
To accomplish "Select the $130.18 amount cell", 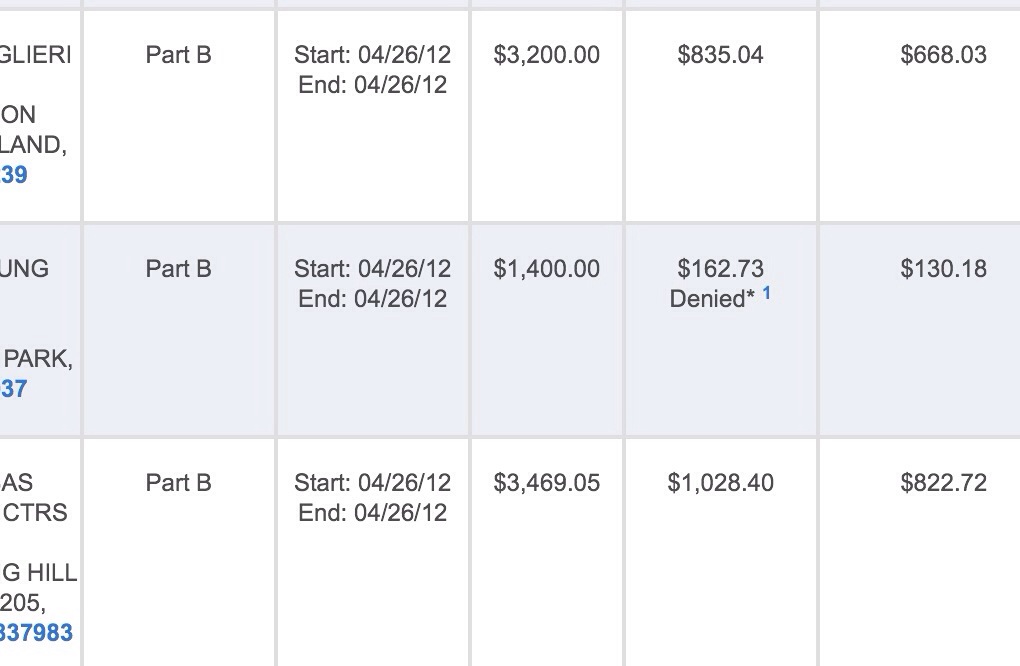I will [943, 269].
